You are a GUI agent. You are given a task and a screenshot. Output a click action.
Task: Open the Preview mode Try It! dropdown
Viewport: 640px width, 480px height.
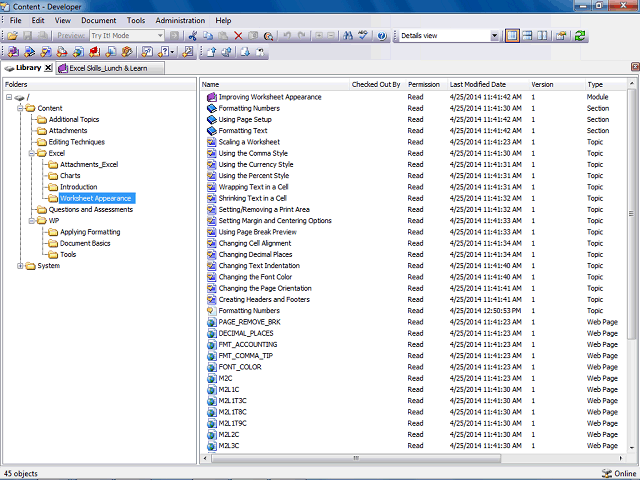tap(160, 36)
